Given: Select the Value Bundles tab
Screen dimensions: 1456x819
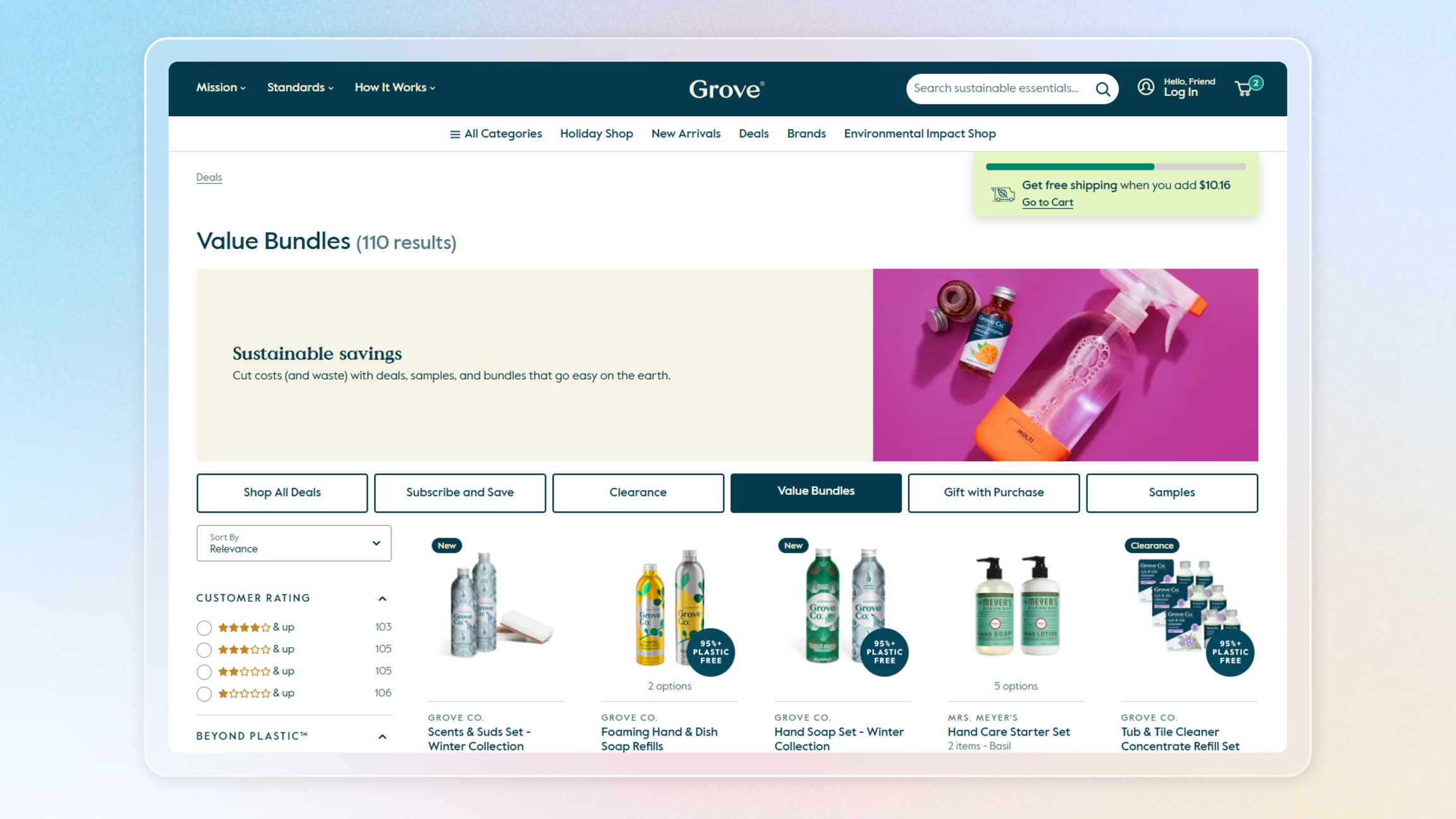Looking at the screenshot, I should pos(816,492).
